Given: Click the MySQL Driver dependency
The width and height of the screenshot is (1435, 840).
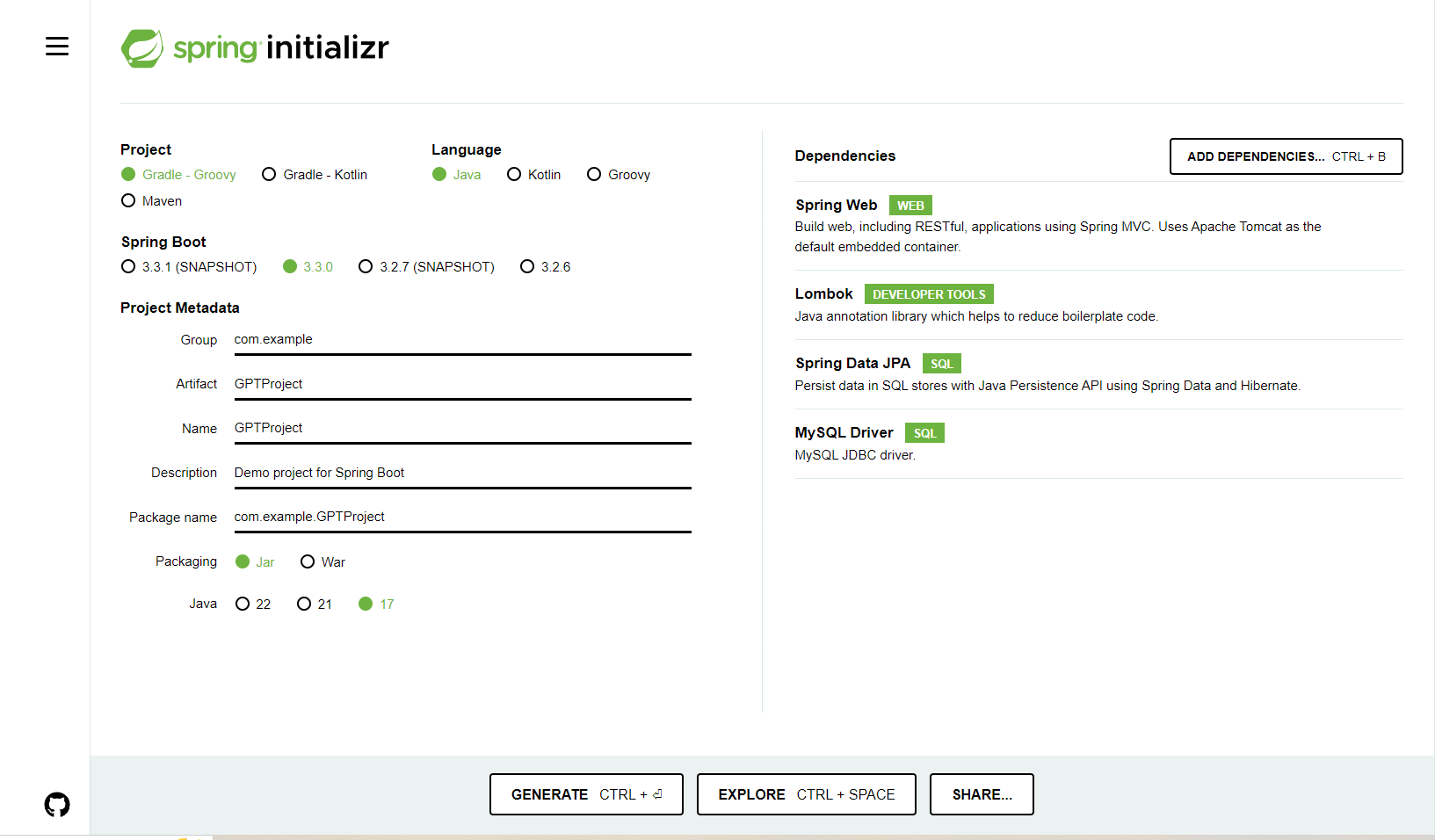Looking at the screenshot, I should coord(1098,444).
